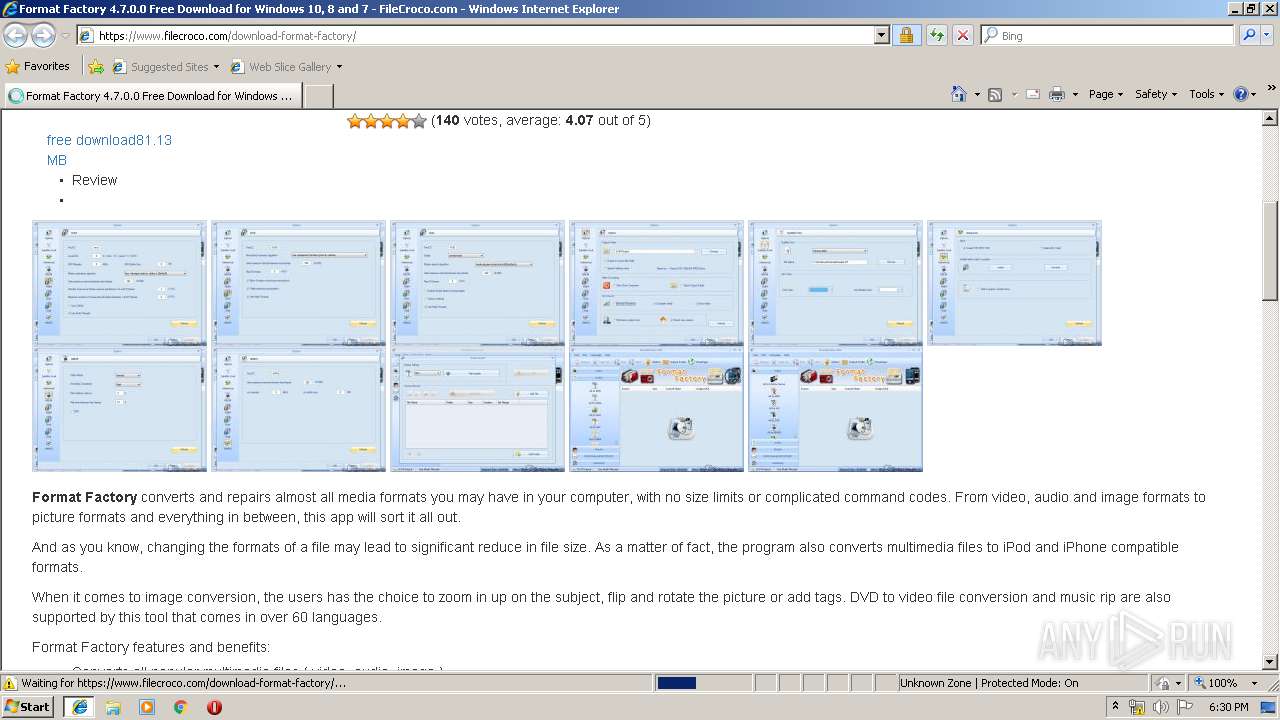This screenshot has width=1280, height=720.
Task: Open Windows Explorer folder in taskbar
Action: tap(113, 707)
